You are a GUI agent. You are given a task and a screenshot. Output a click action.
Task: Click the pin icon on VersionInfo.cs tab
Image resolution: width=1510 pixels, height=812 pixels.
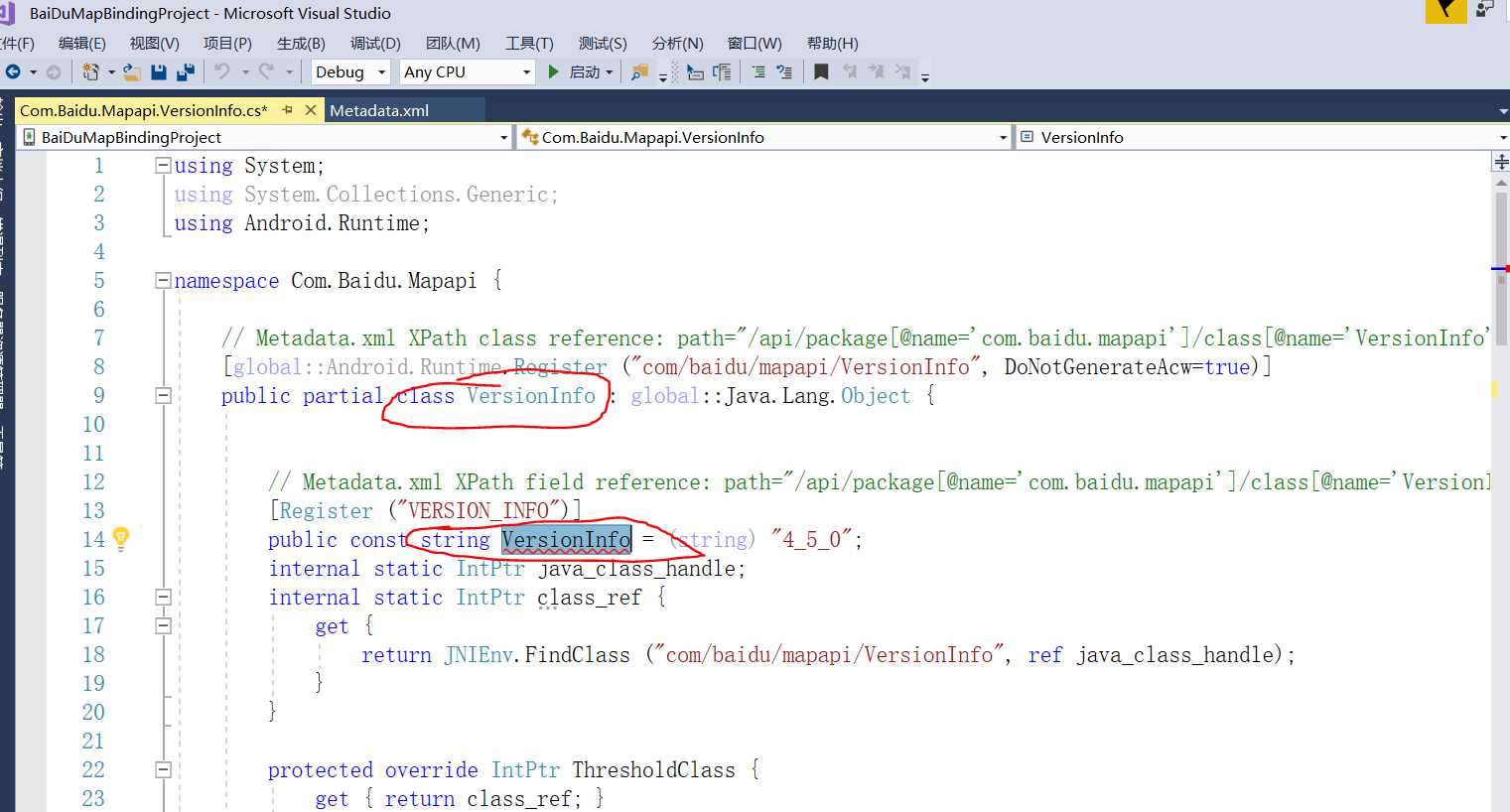tap(288, 110)
